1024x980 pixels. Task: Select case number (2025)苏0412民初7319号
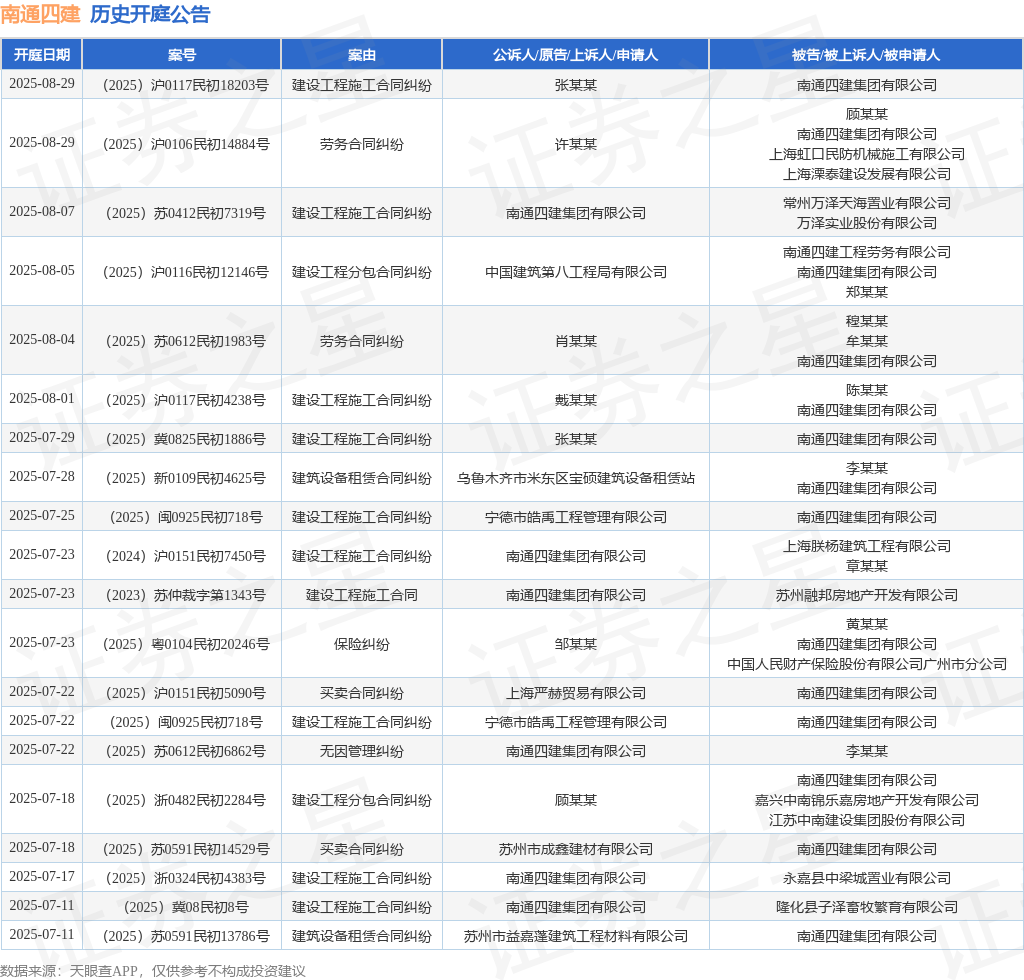(185, 213)
